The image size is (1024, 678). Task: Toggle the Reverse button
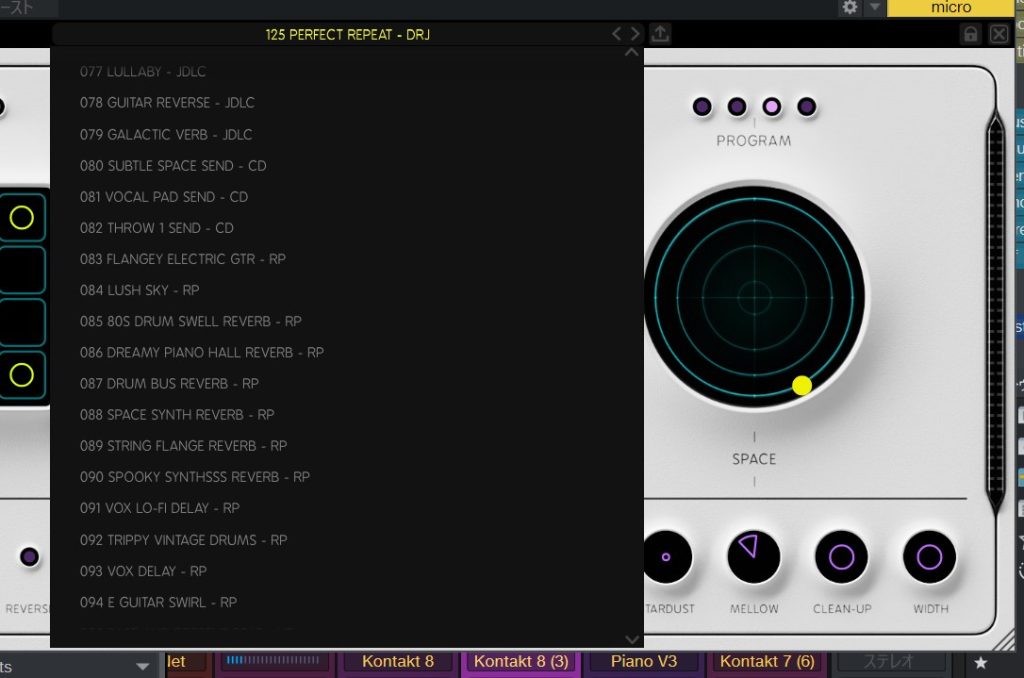click(29, 557)
